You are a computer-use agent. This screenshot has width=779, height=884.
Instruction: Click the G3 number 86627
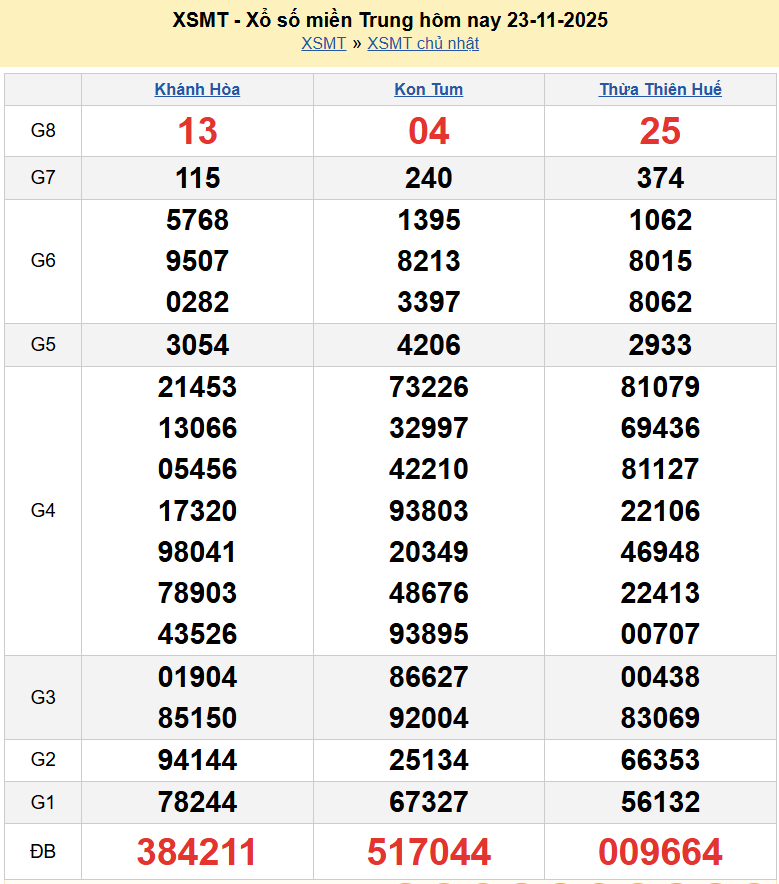coord(428,677)
